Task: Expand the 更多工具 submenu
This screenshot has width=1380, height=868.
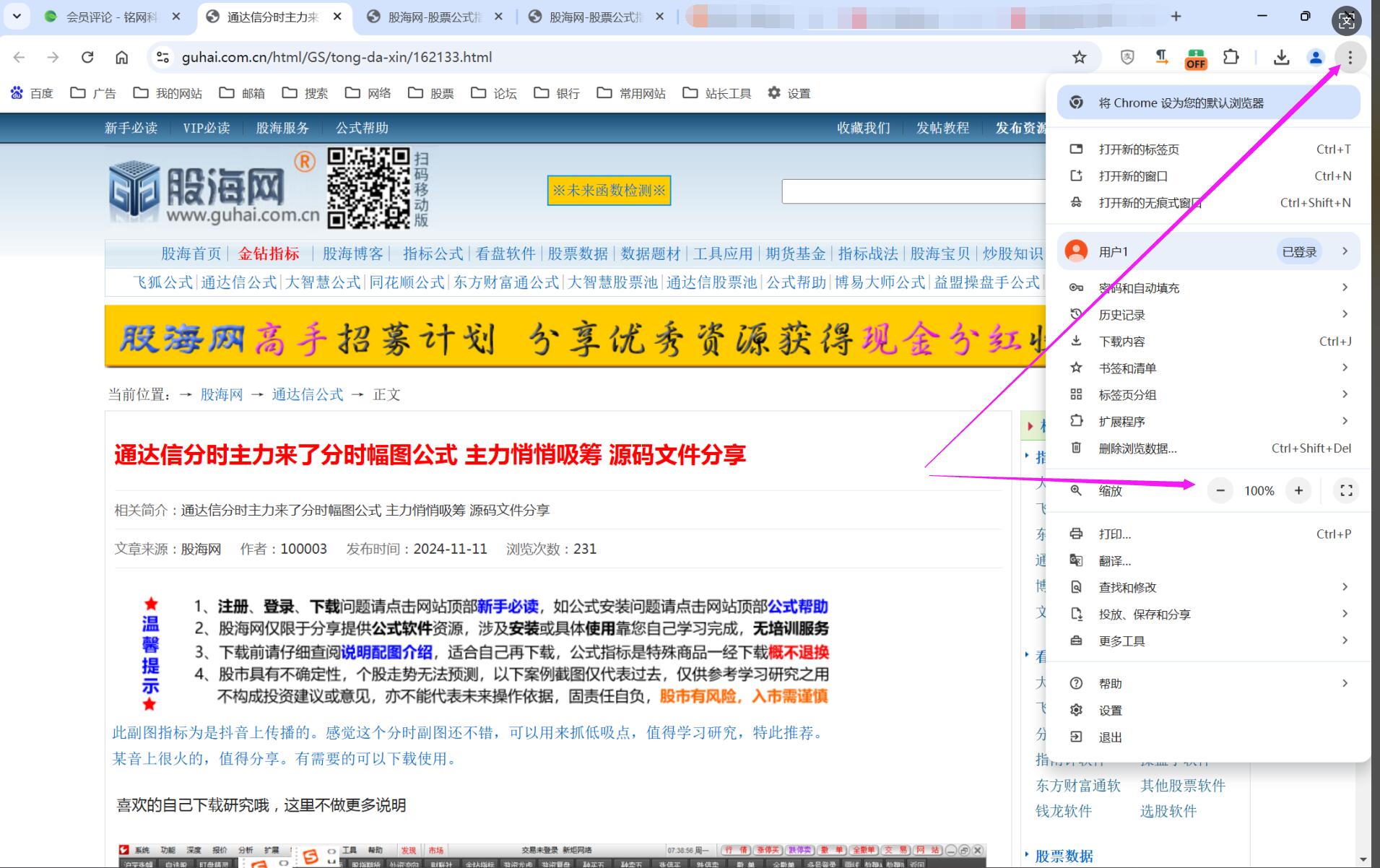Action: 1210,641
